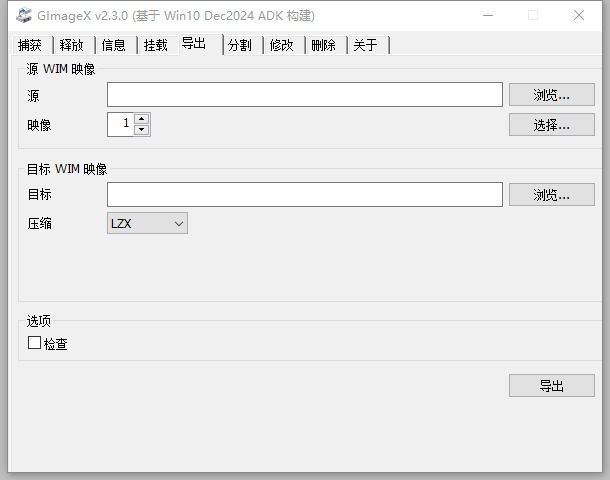Select the 删除 tab
Viewport: 610px width, 480px height.
324,45
